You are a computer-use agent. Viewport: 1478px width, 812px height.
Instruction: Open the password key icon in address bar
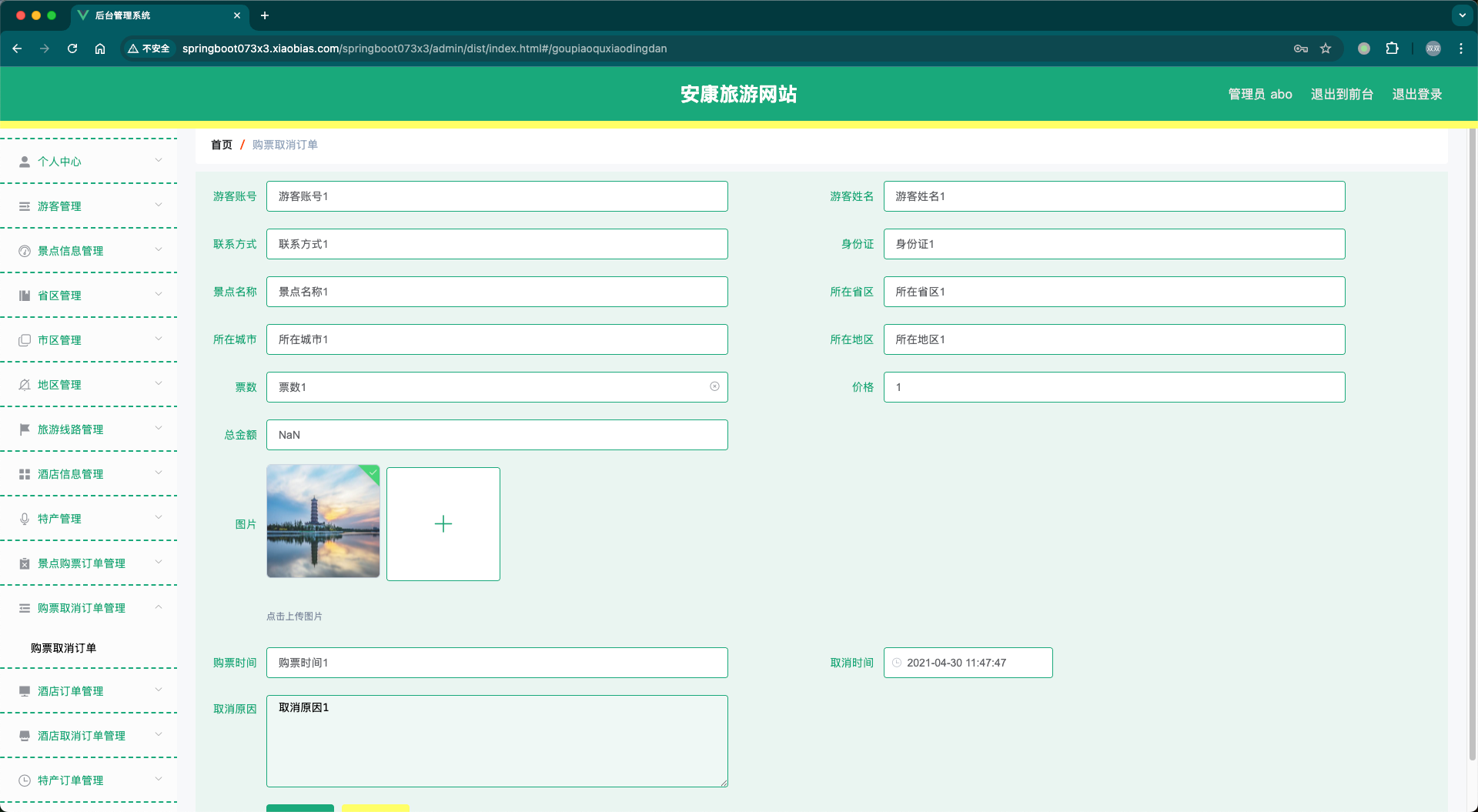(x=1301, y=48)
